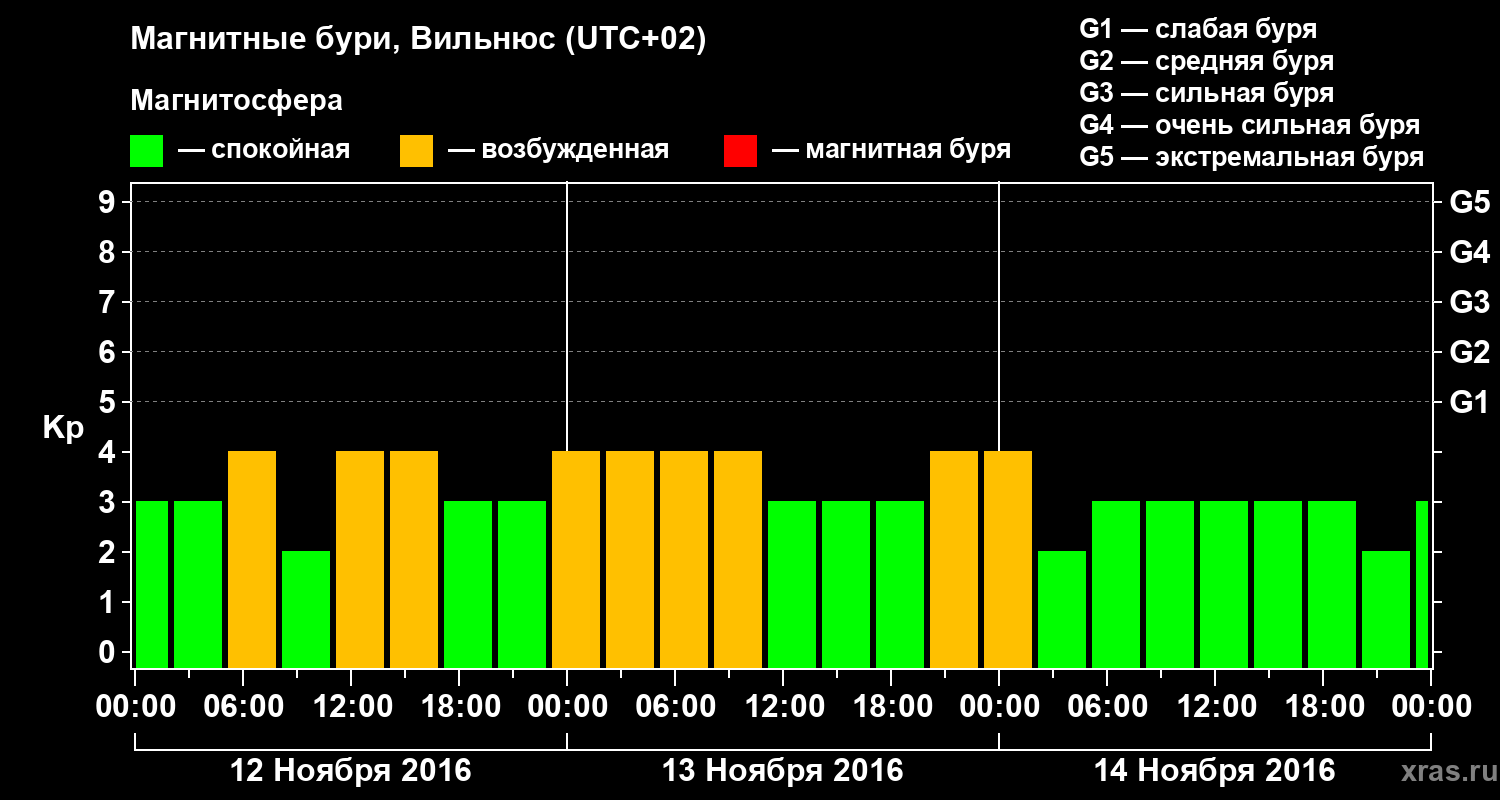
Task: Click the orange bar crossing midnight into 14 Ноября
Action: pos(1008,559)
